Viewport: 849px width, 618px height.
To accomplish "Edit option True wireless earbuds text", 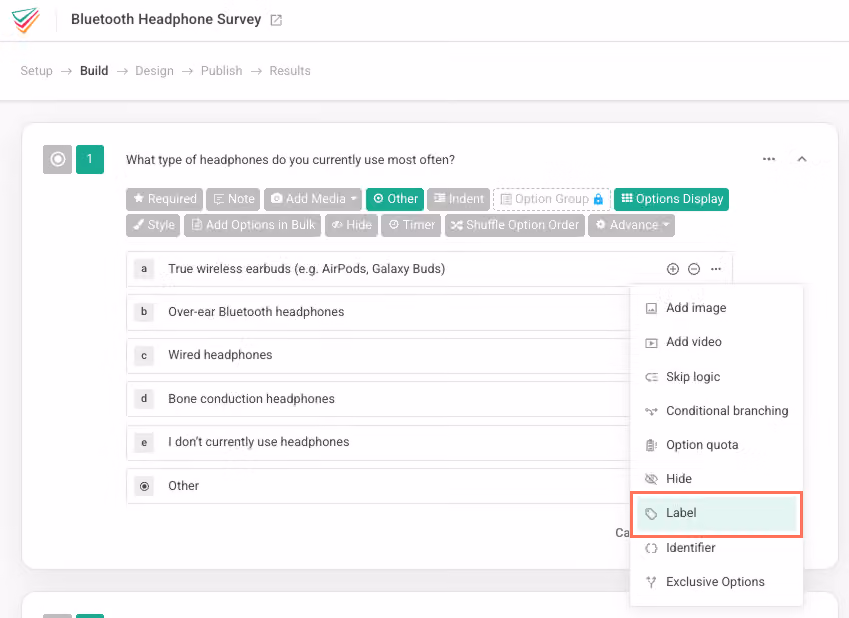I will pos(306,269).
